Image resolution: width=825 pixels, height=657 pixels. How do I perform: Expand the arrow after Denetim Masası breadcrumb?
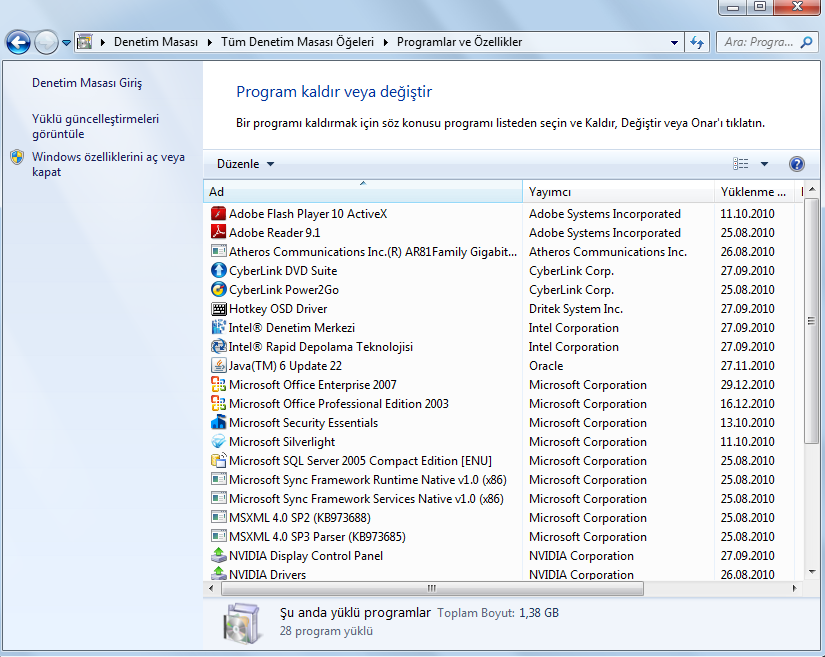210,42
